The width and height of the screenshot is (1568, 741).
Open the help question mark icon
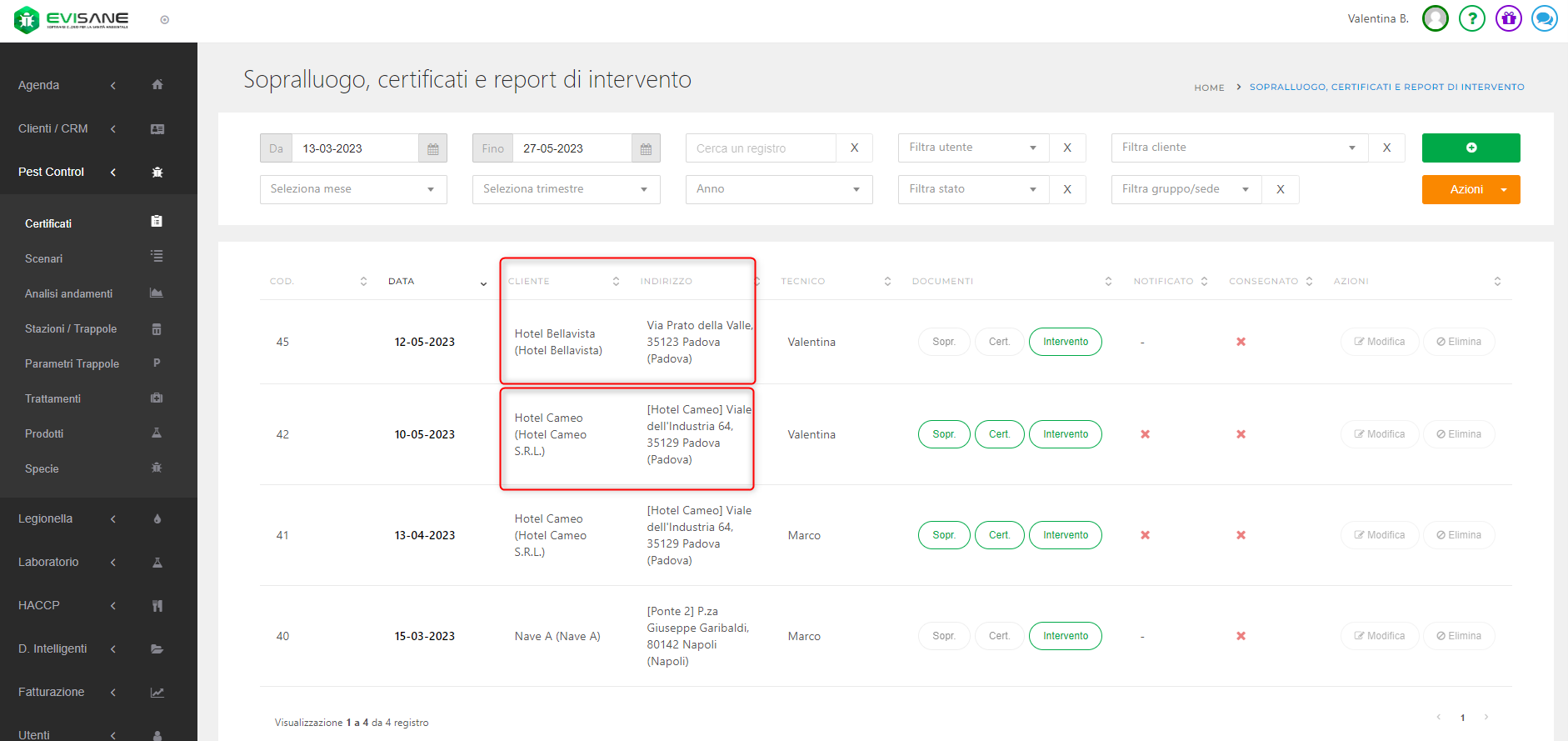(1472, 18)
